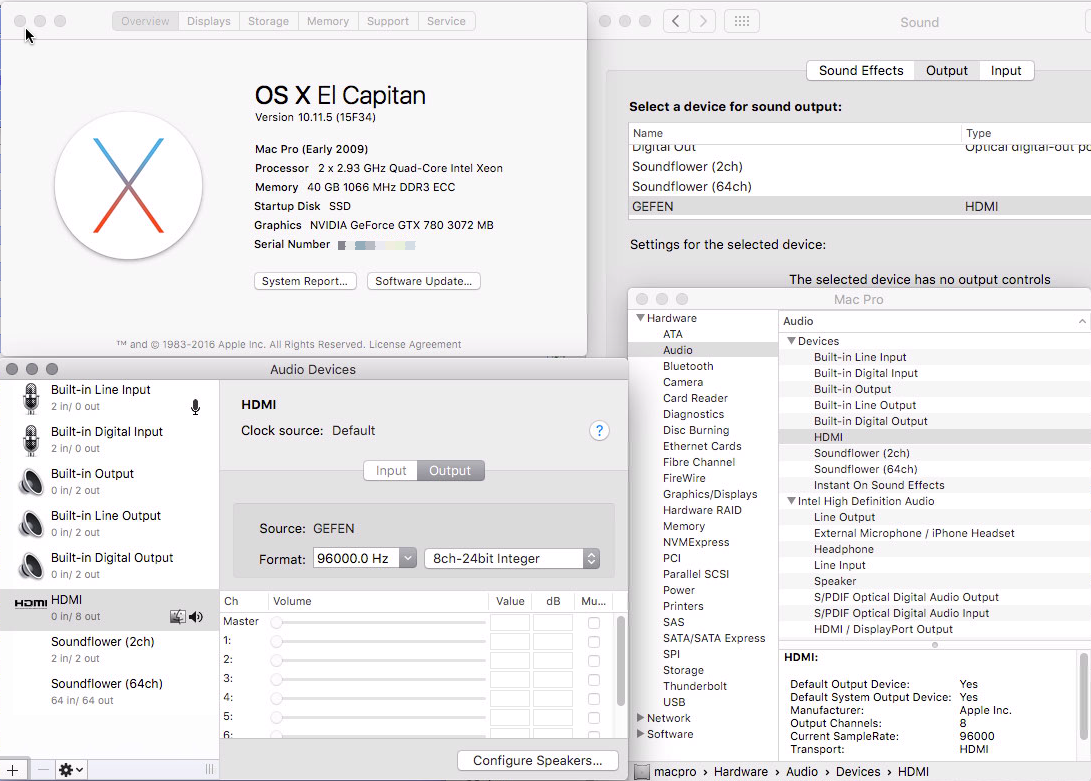1091x781 pixels.
Task: Toggle channel 2 mute checkbox
Action: [x=594, y=661]
